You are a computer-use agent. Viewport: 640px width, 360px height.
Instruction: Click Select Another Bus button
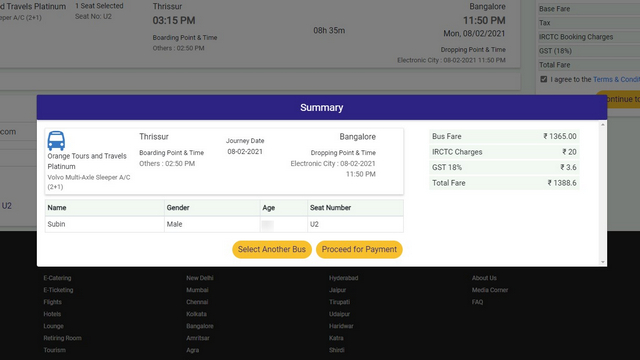(272, 249)
